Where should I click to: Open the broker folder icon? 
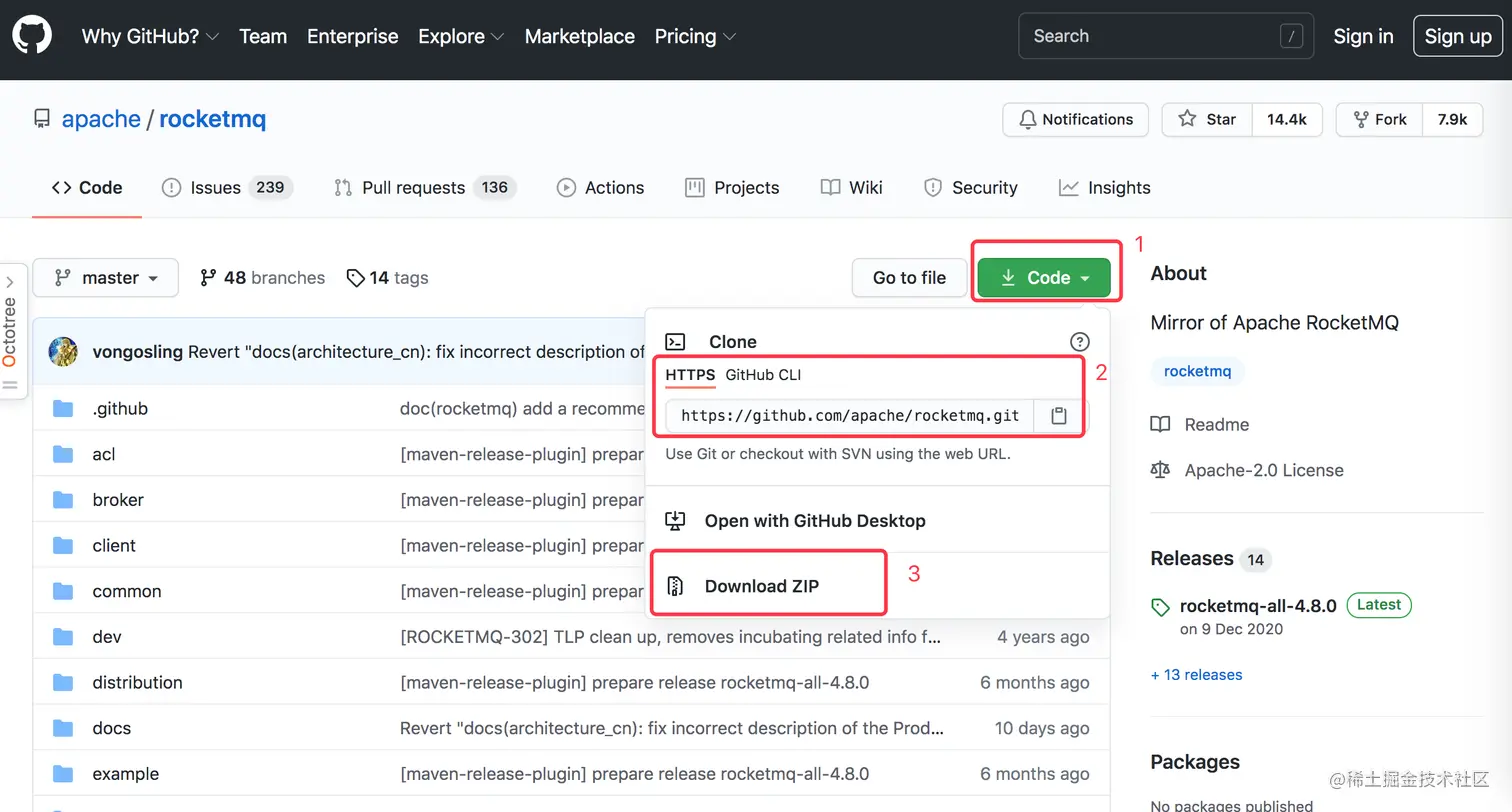63,500
